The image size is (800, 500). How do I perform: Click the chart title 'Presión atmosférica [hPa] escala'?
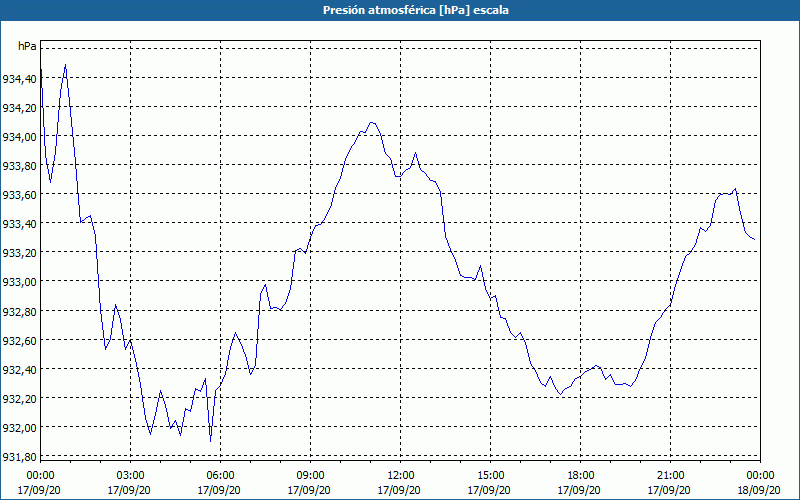click(415, 10)
